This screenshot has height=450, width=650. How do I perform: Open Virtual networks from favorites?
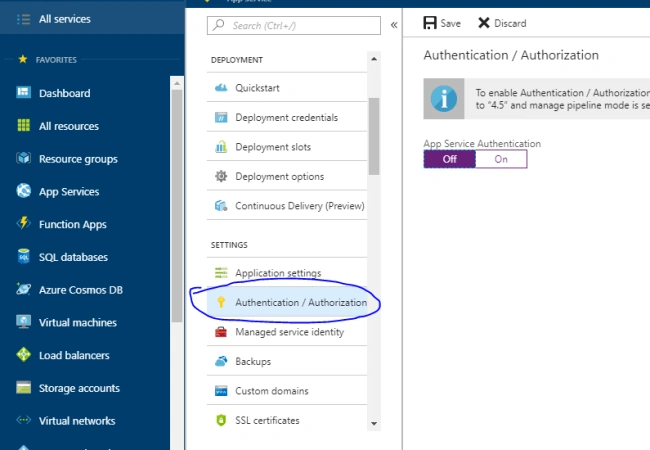coord(85,421)
